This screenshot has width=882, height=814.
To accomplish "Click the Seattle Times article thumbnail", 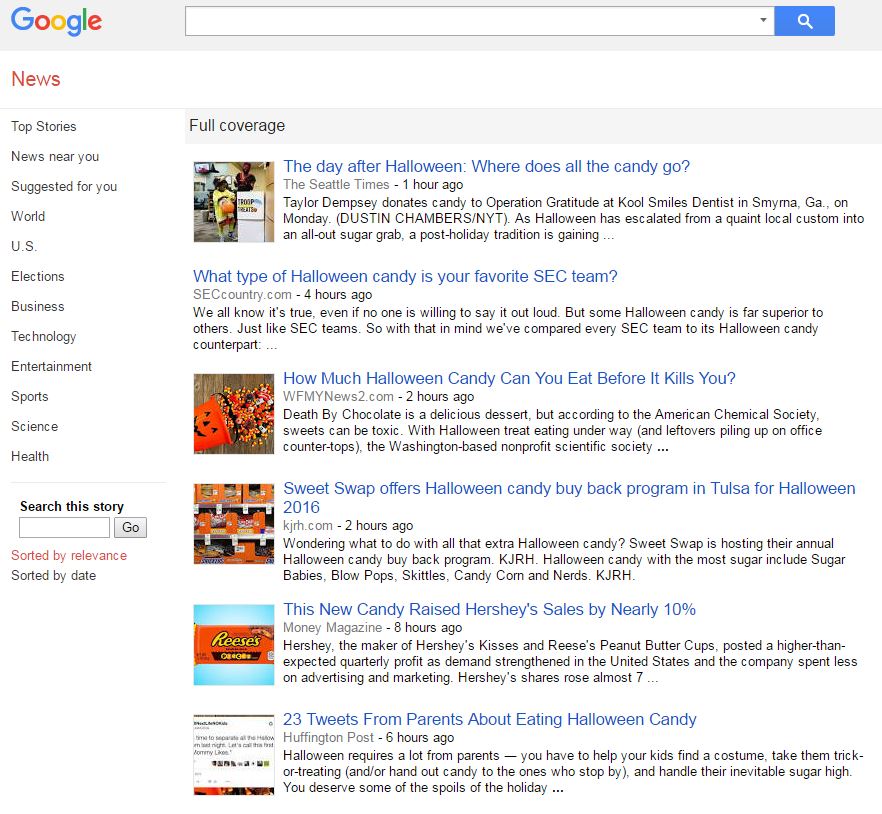I will (x=233, y=202).
